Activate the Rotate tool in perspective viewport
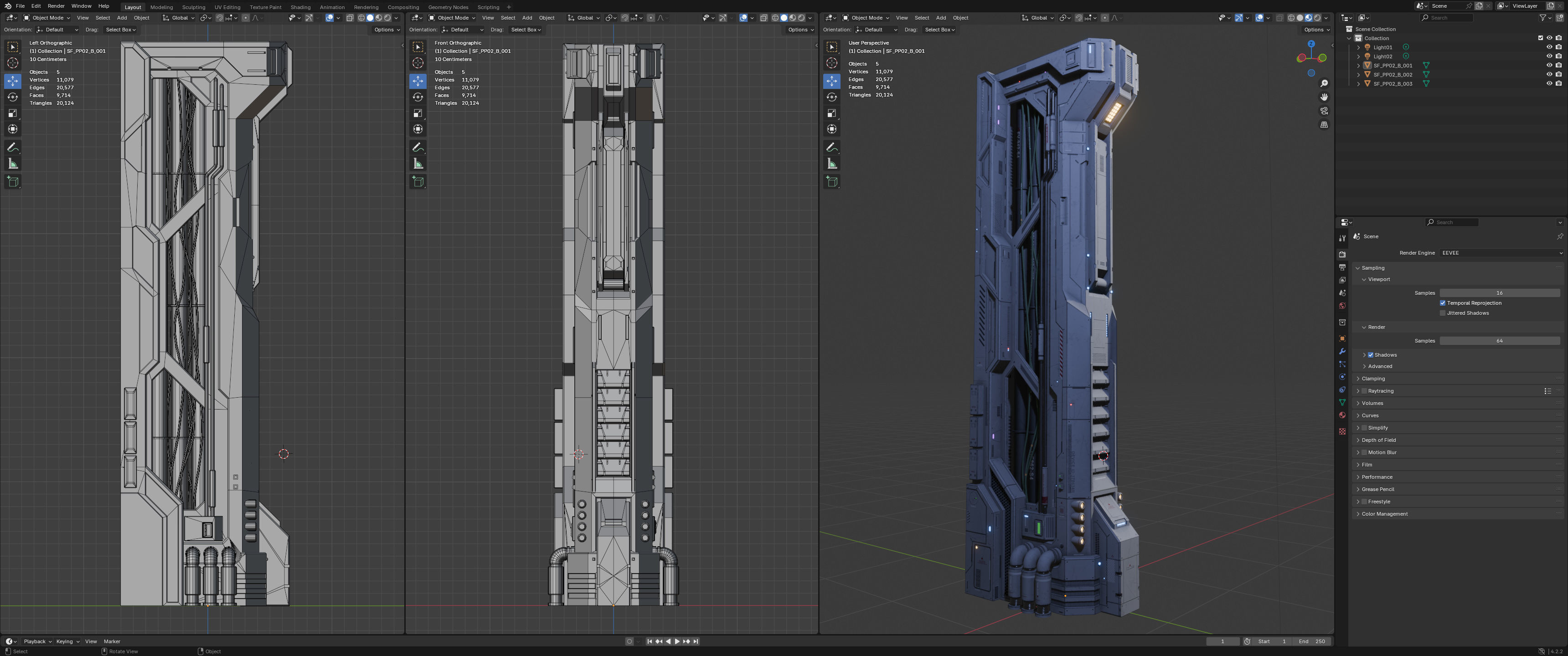 [832, 97]
